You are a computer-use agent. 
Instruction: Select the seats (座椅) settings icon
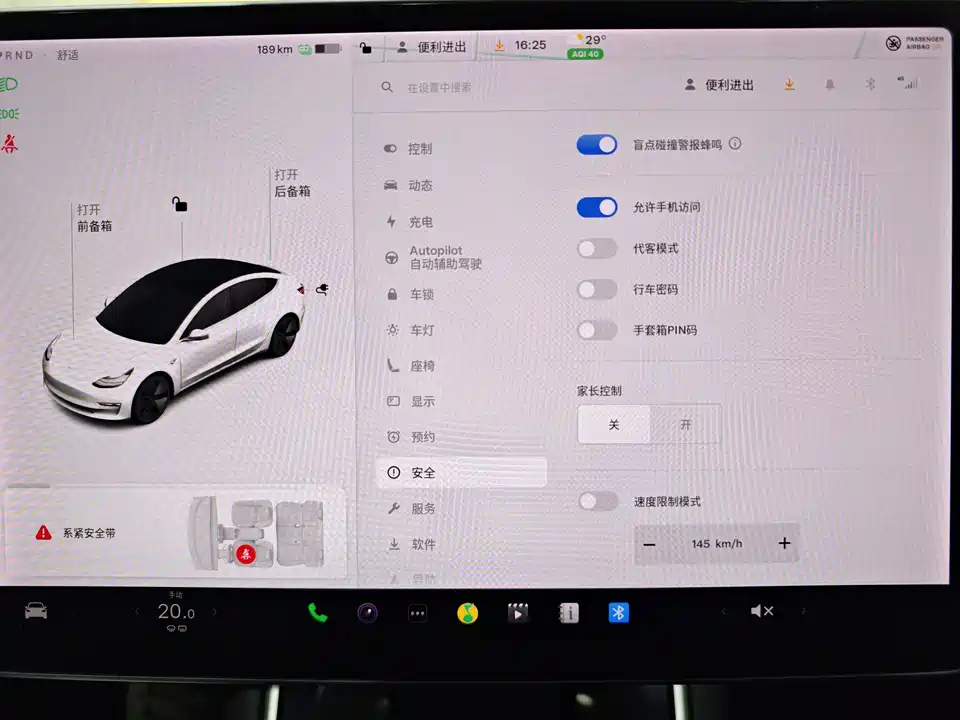[418, 365]
